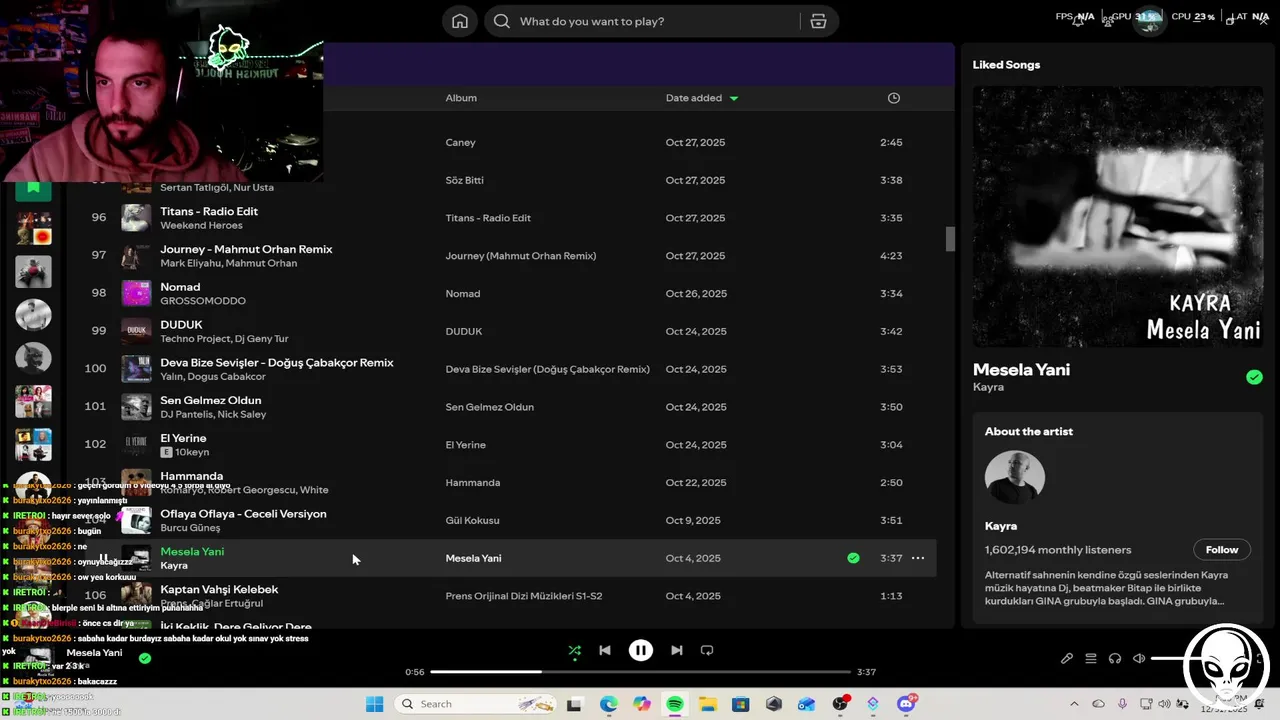This screenshot has height=720, width=1280.
Task: Select track Deva Bize Sevişler - Doğuş Çabakçor Remix
Action: [277, 362]
